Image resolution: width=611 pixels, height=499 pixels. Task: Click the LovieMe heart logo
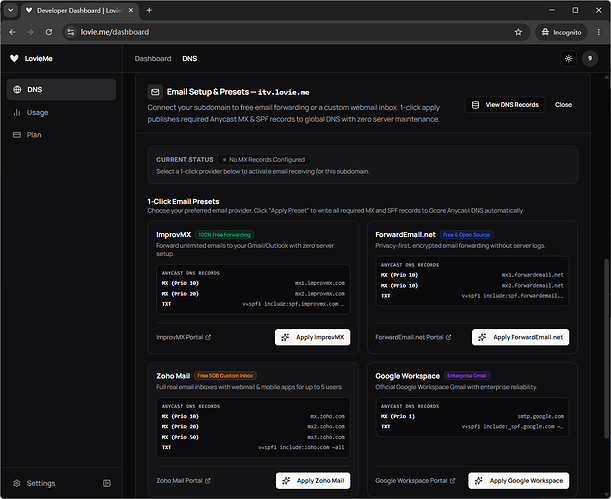point(14,58)
